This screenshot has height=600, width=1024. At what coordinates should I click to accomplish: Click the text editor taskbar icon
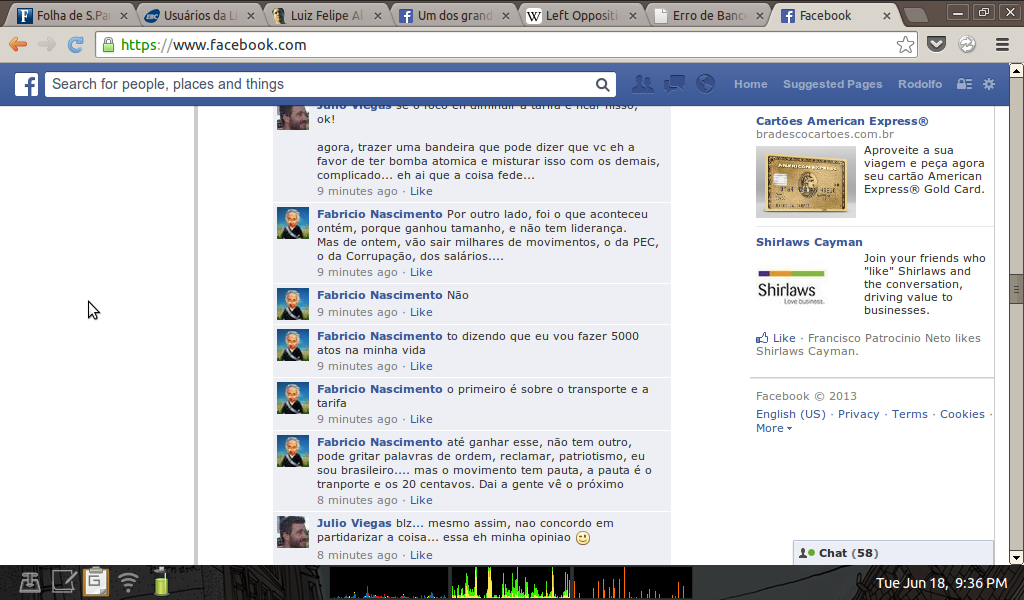(x=63, y=581)
